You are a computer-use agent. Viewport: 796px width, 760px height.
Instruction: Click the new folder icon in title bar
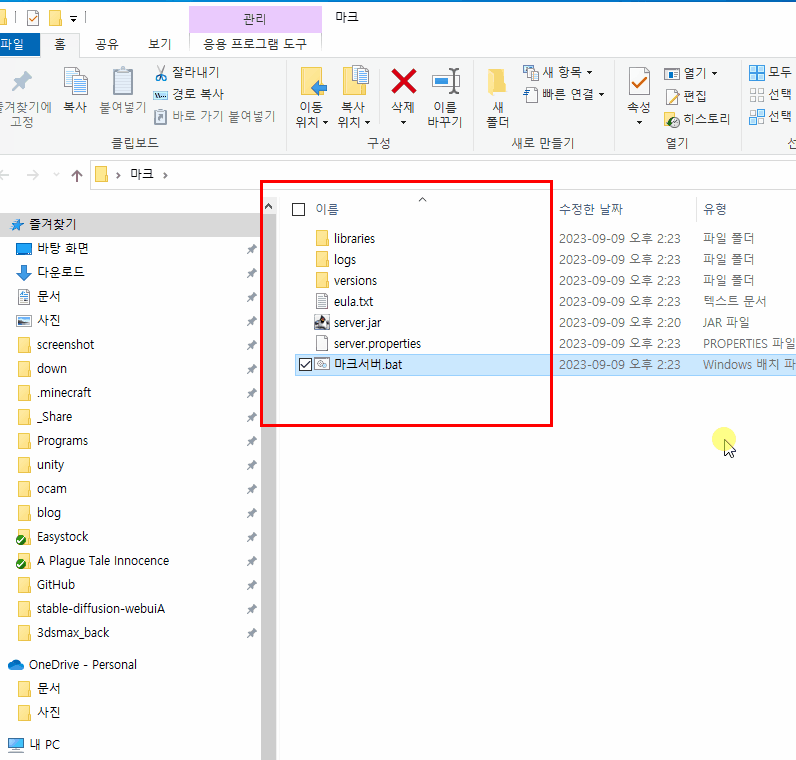click(55, 19)
